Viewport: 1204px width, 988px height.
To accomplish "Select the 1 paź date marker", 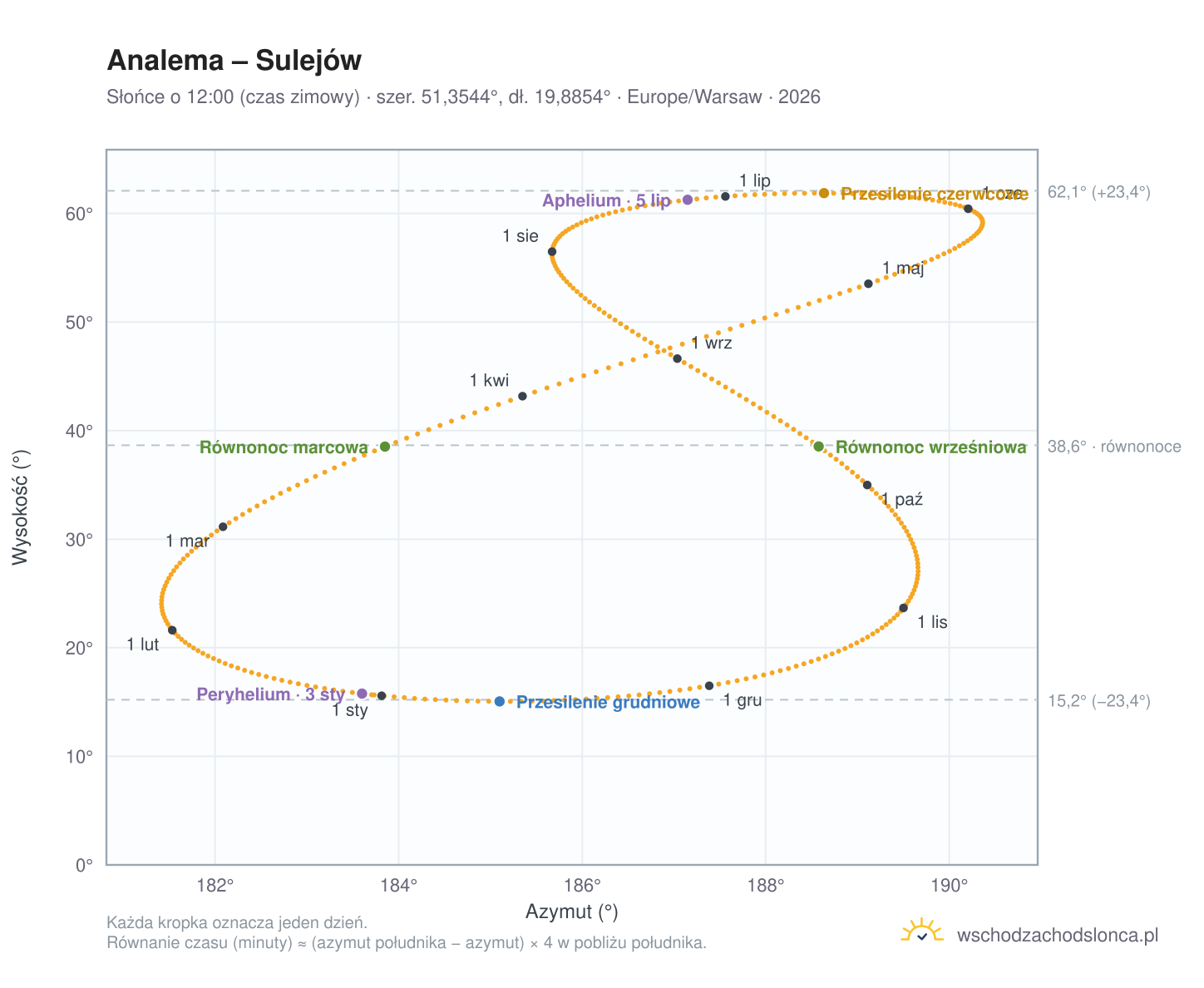I will (x=867, y=485).
